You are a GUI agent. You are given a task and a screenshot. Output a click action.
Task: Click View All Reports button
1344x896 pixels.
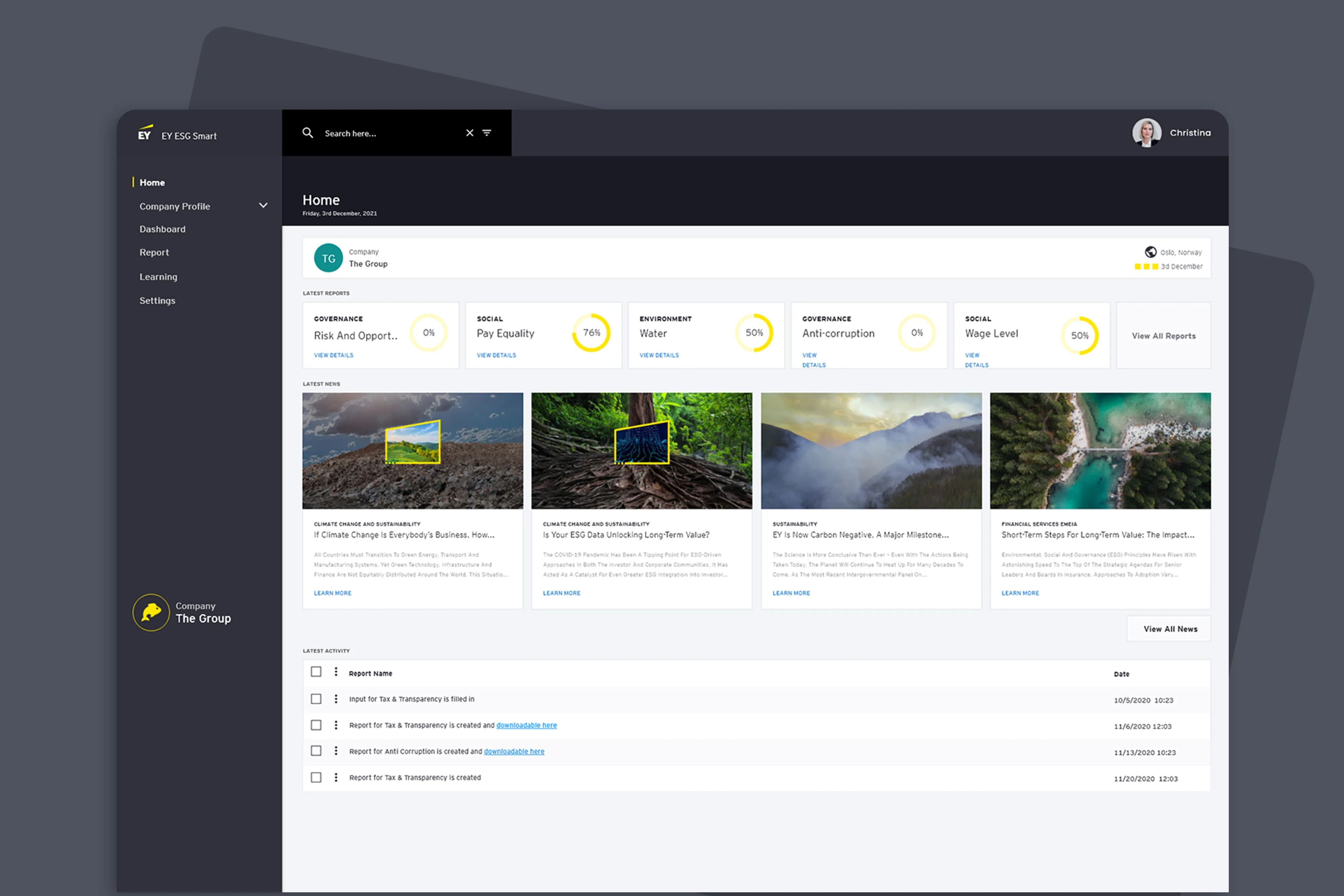pyautogui.click(x=1164, y=336)
